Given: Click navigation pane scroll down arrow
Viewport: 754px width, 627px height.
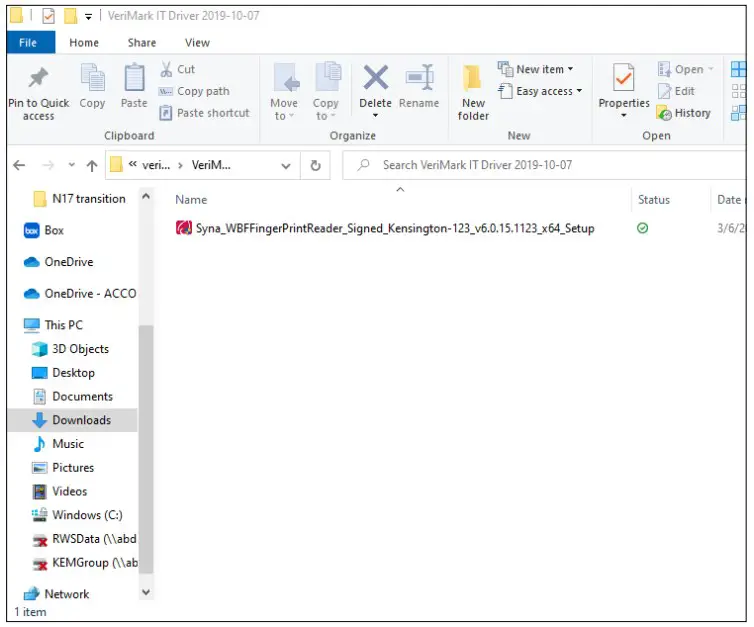Looking at the screenshot, I should (146, 592).
